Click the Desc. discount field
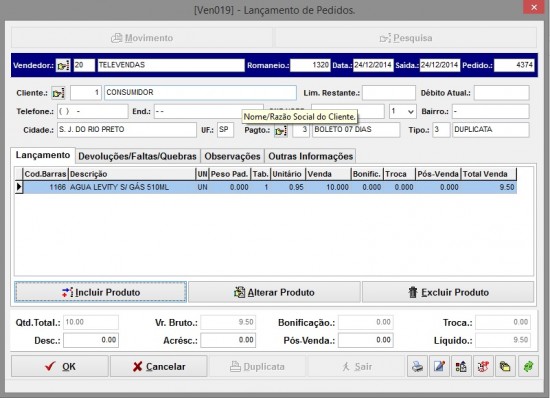Viewport: 550px width, 398px height. point(91,340)
